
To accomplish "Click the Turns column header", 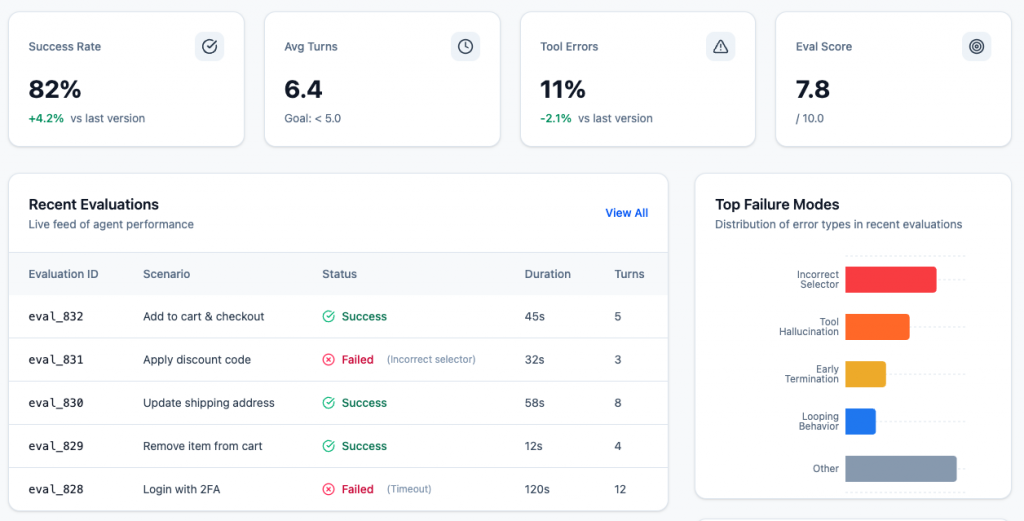I will click(629, 274).
